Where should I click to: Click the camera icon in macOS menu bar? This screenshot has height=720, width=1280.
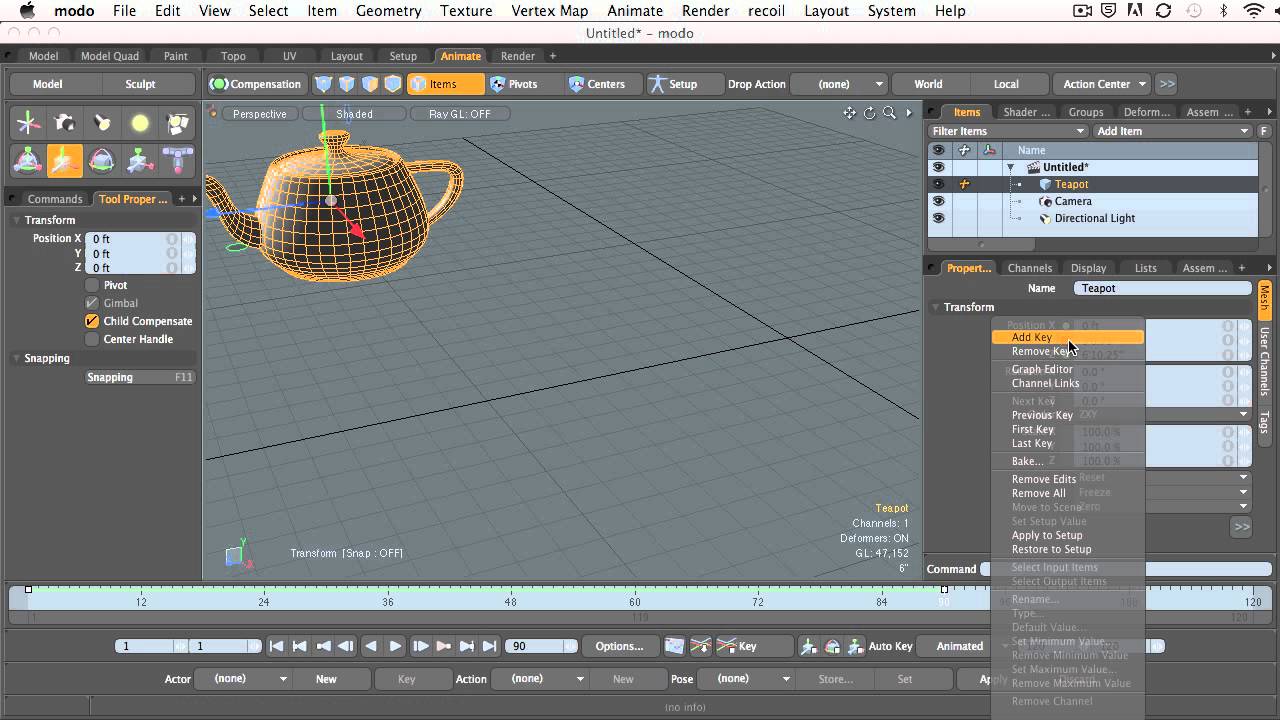[1082, 11]
